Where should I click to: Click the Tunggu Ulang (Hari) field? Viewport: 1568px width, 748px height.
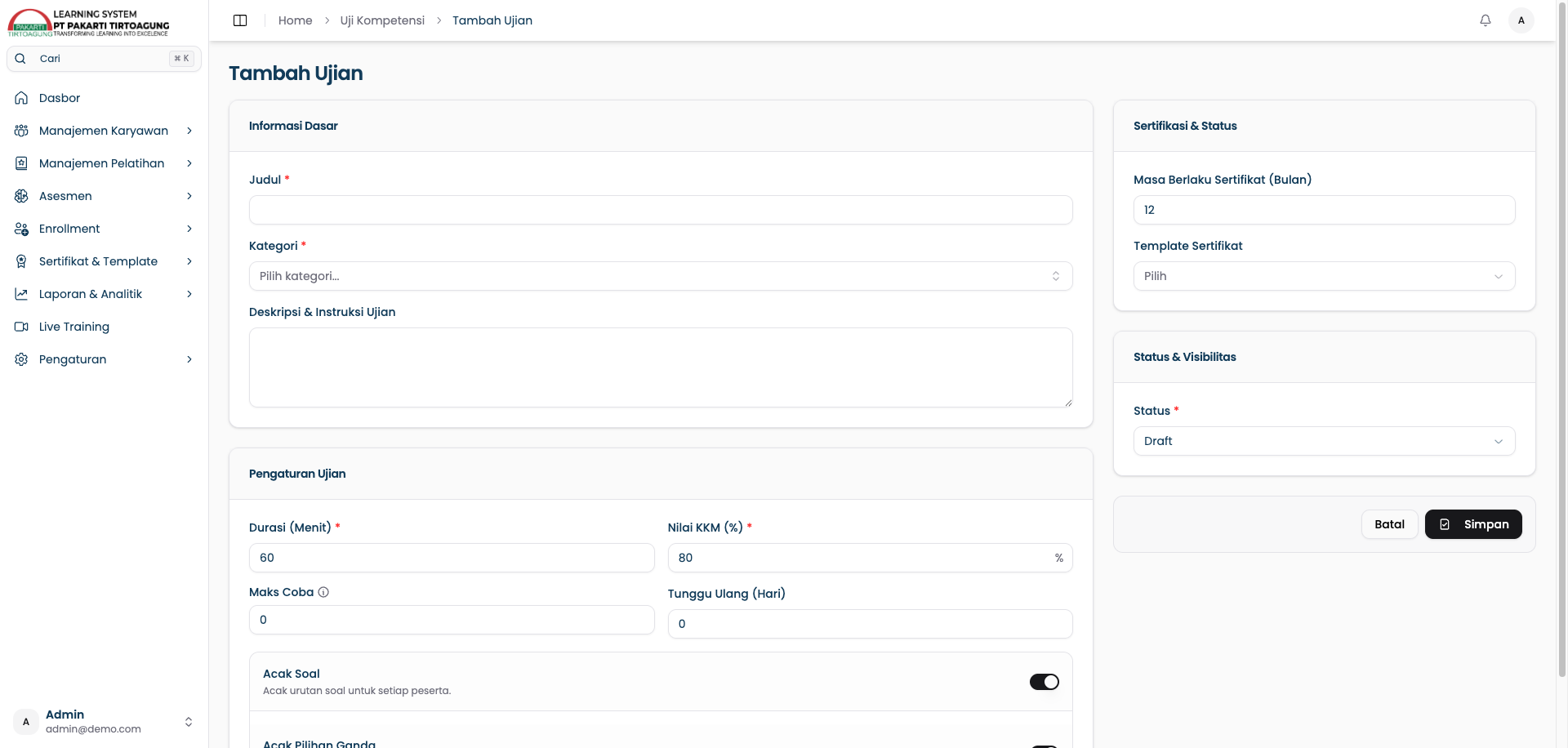click(x=870, y=624)
